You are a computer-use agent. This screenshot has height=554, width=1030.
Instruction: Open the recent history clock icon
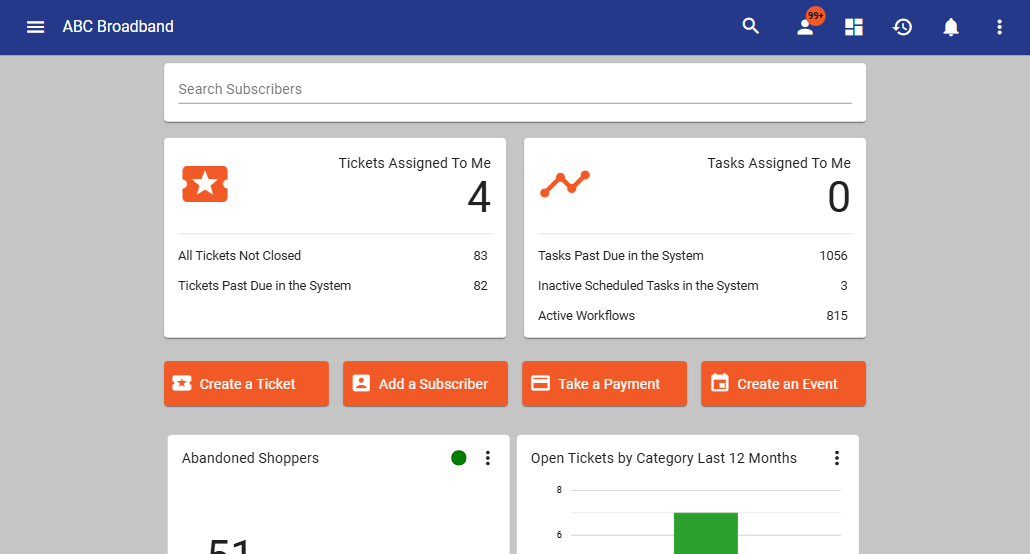902,27
